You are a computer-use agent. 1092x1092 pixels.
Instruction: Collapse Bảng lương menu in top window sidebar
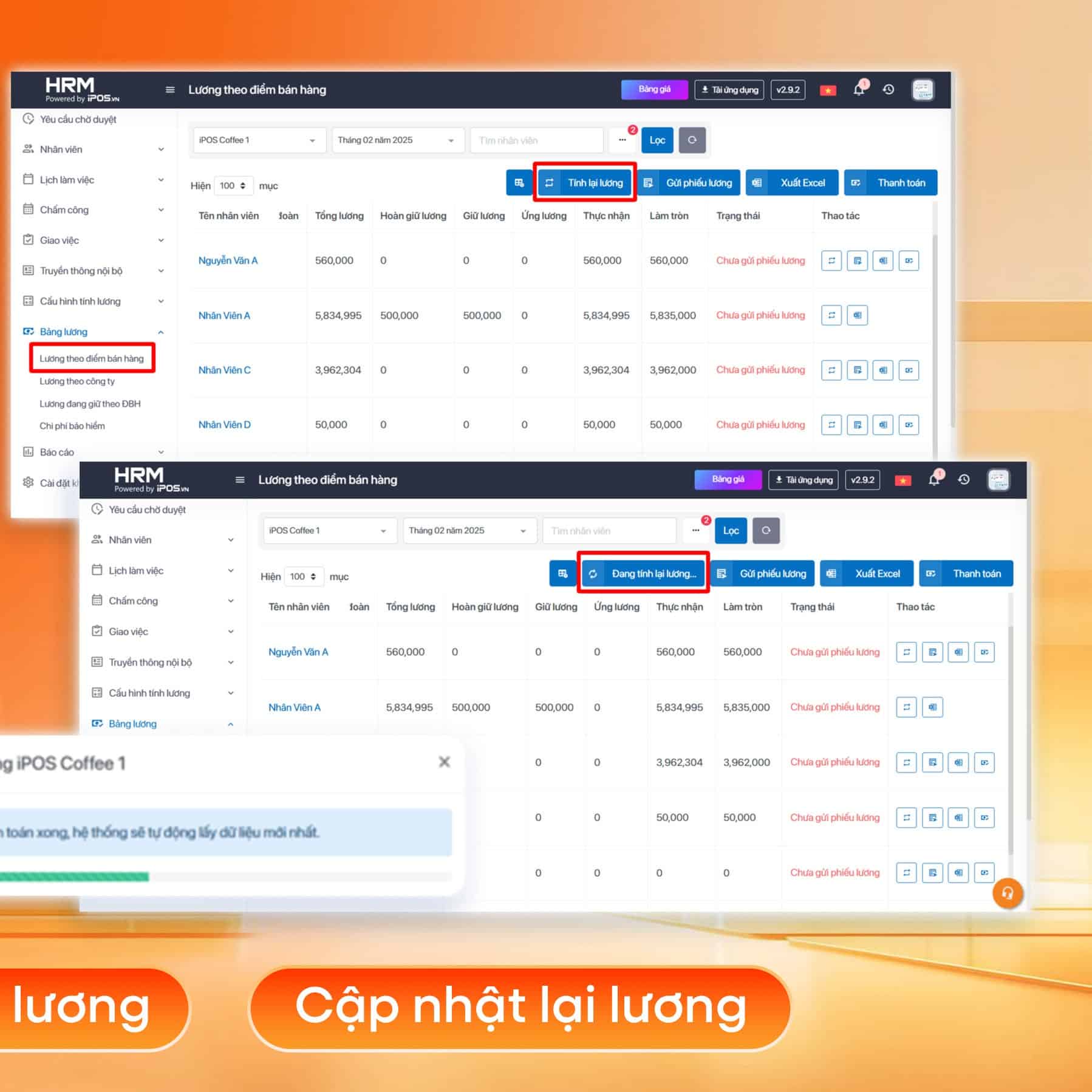94,332
